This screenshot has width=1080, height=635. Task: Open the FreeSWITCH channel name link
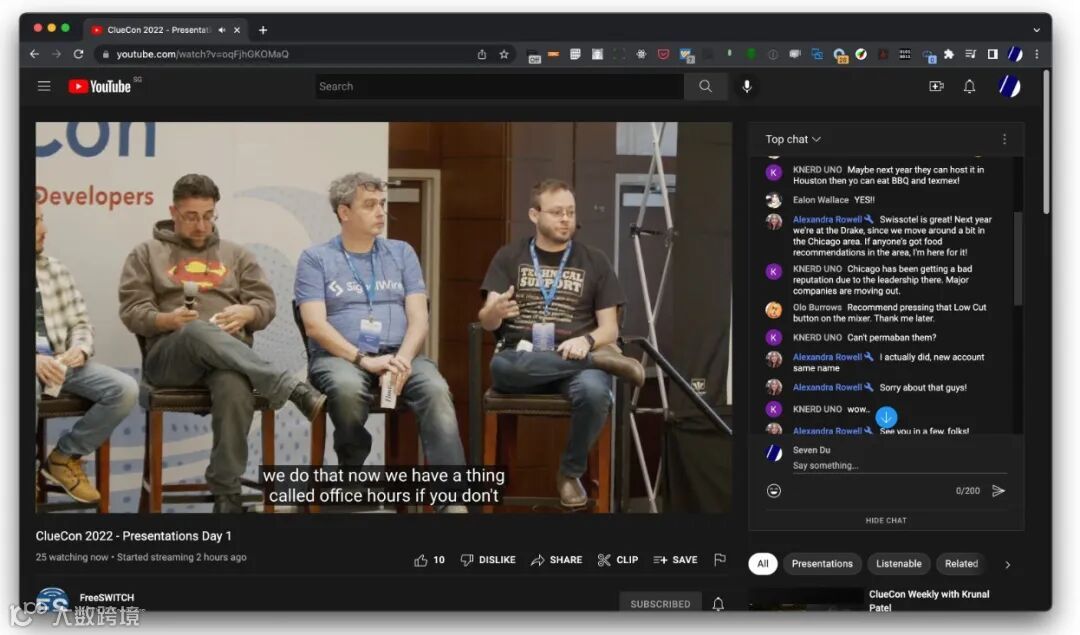(107, 598)
